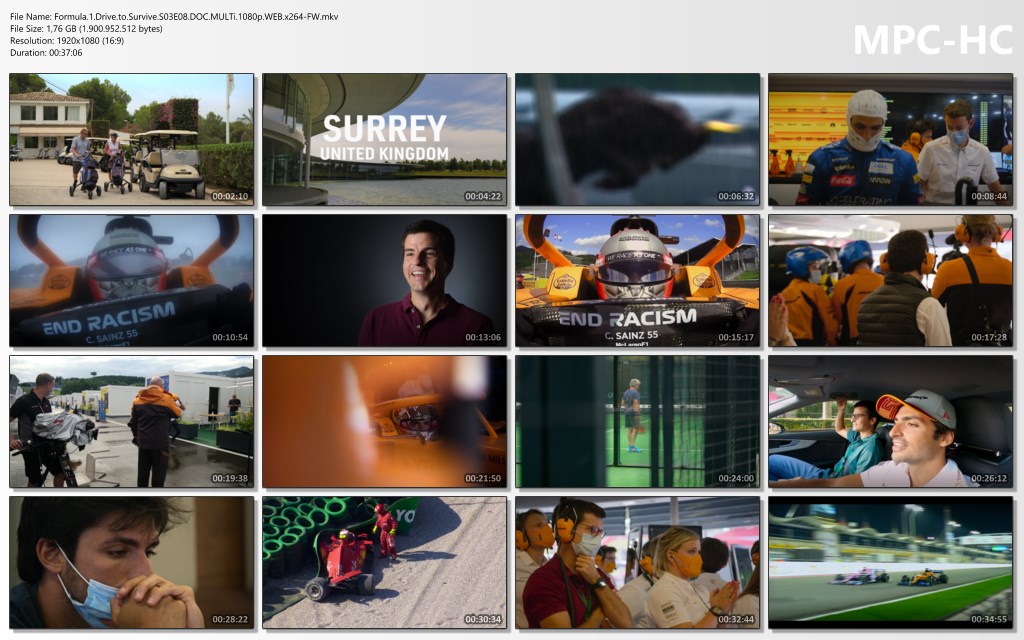Click the Duration 00:37:06 text
This screenshot has width=1024, height=640.
(x=46, y=53)
